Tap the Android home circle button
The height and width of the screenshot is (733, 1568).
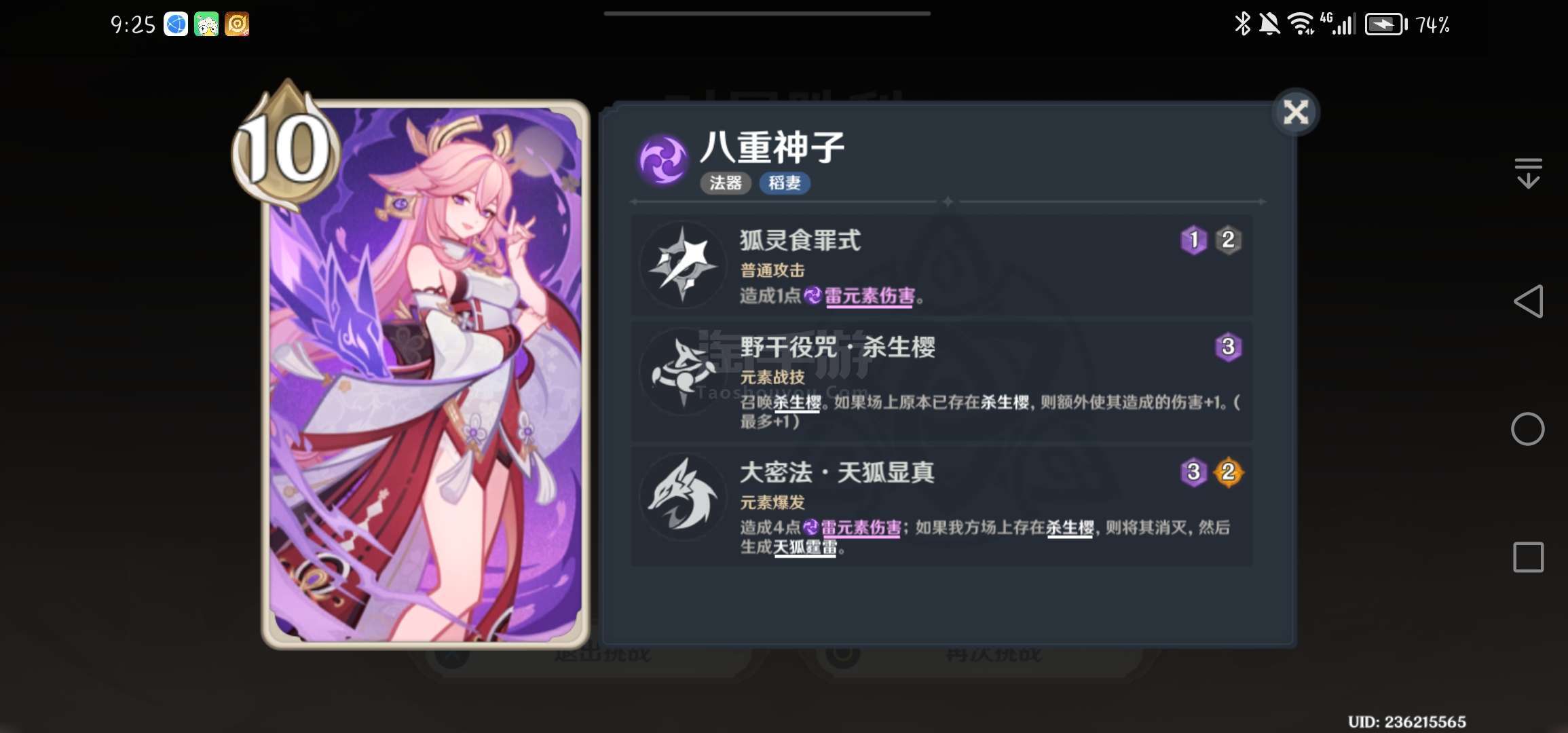[1528, 429]
